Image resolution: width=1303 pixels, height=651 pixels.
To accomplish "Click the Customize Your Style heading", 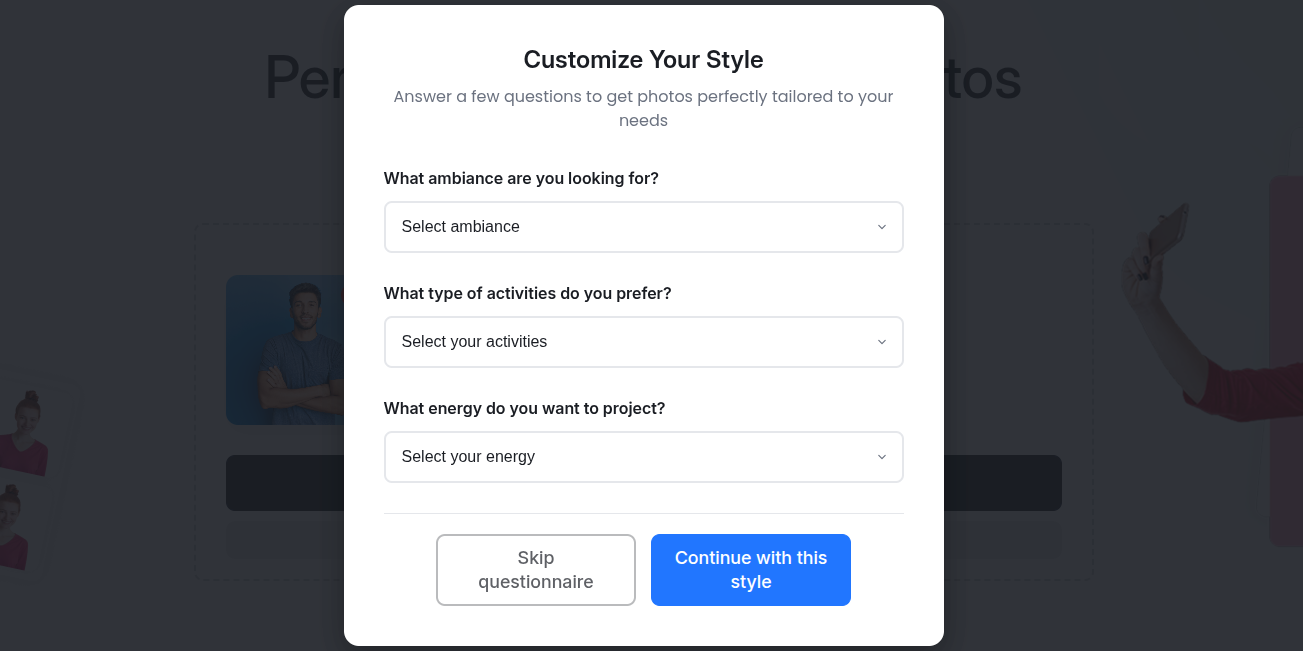I will [643, 60].
